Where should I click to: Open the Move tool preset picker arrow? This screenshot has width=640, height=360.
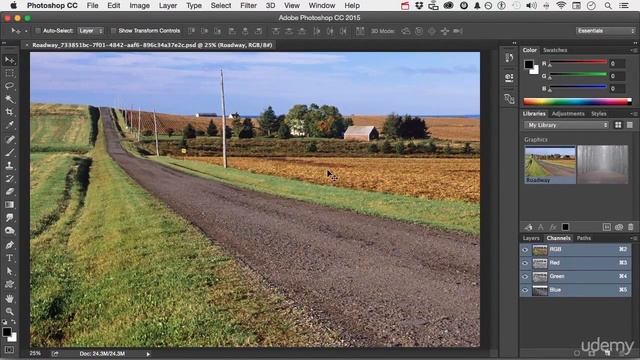[x=26, y=31]
